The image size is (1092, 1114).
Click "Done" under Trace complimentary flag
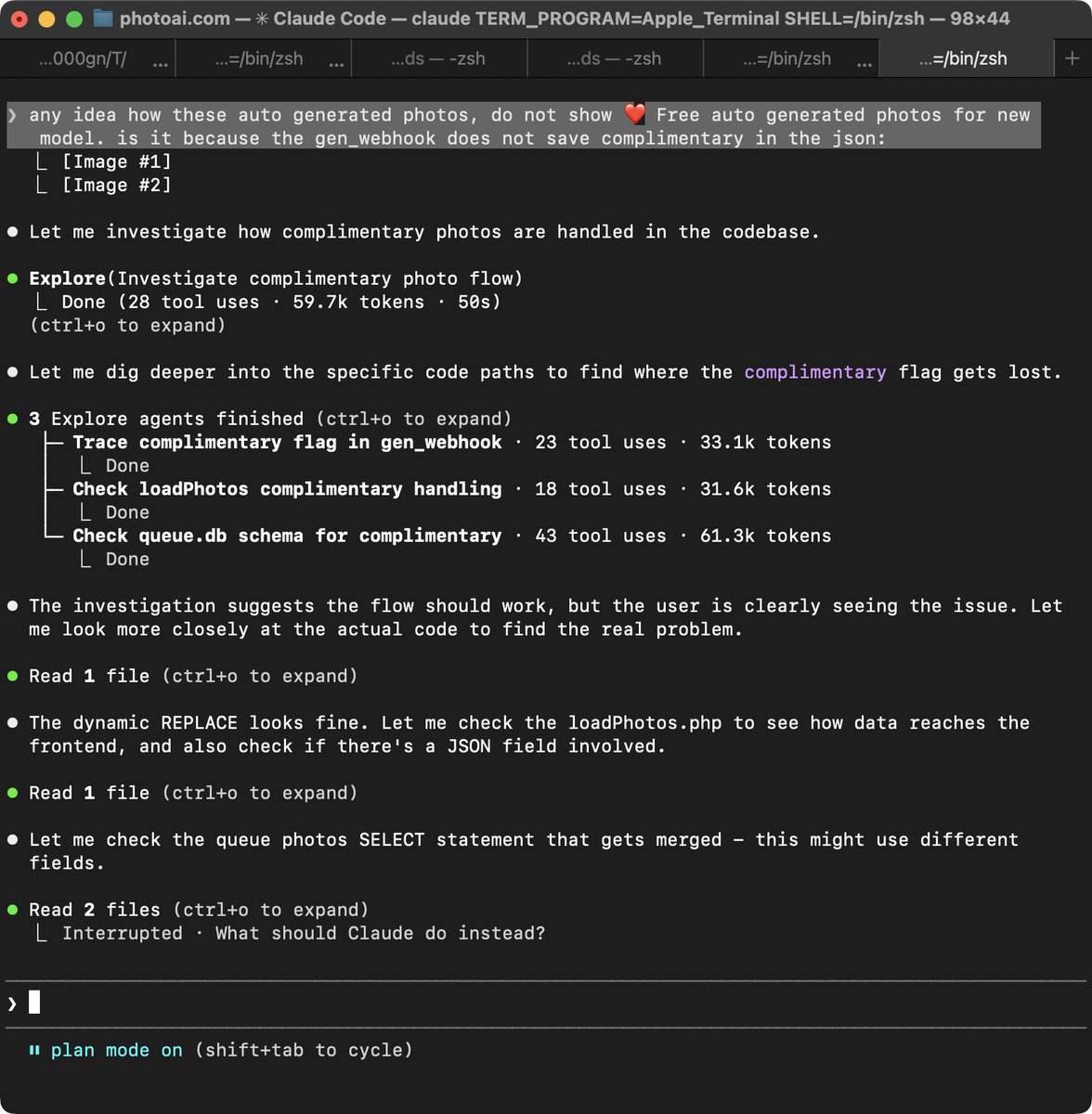coord(127,465)
